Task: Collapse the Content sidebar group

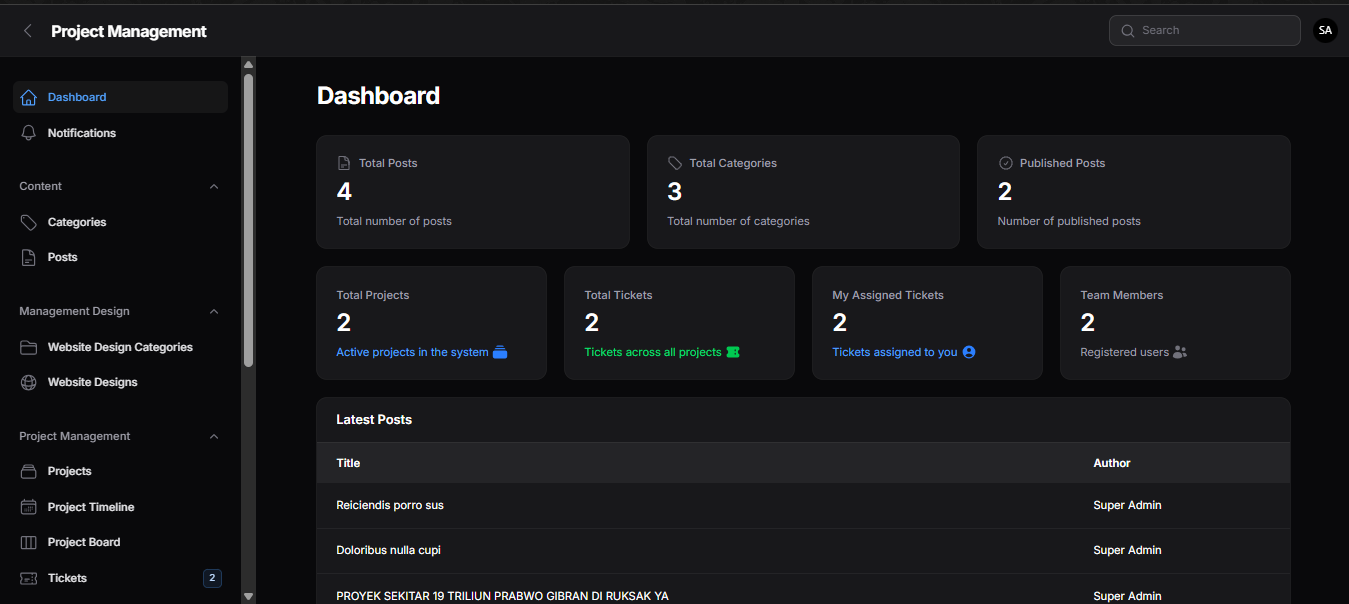Action: coord(214,187)
